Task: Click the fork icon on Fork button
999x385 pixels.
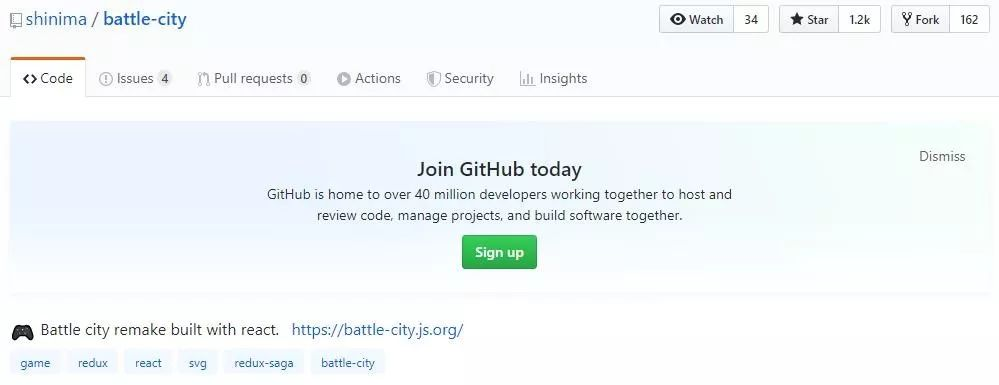Action: (x=907, y=19)
